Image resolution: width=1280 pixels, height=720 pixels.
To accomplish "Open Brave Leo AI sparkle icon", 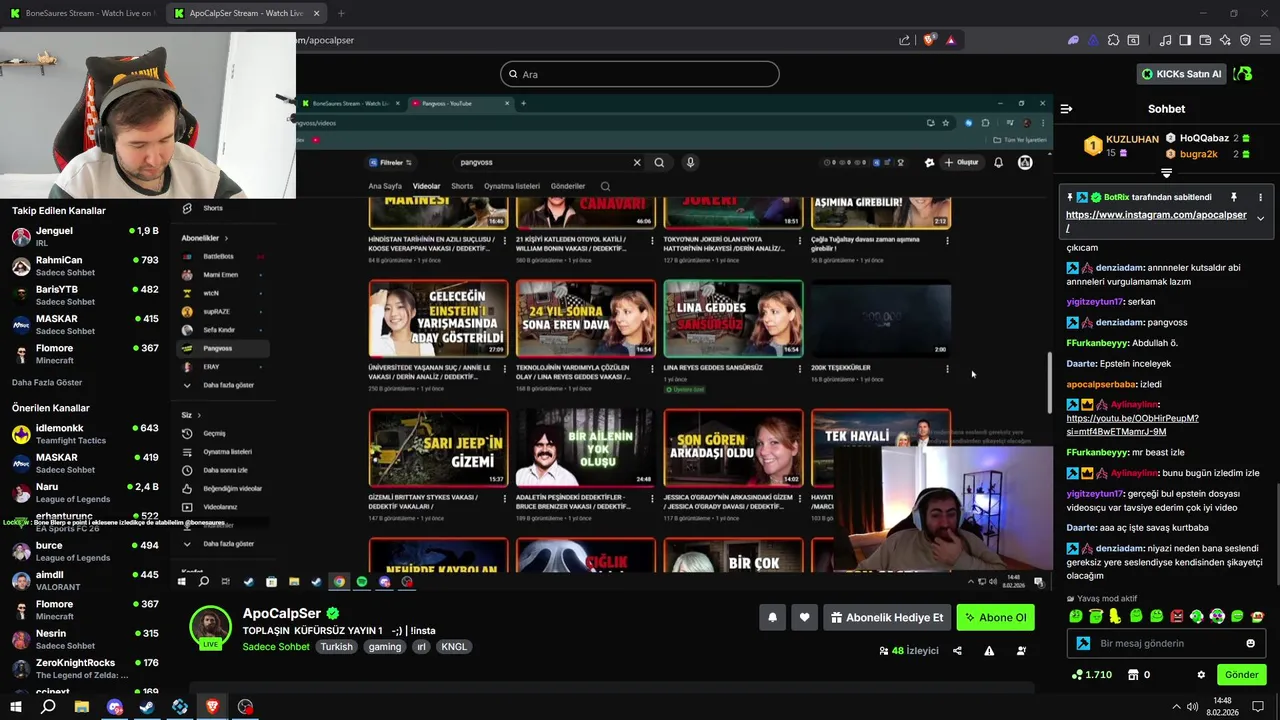I will 1225,40.
